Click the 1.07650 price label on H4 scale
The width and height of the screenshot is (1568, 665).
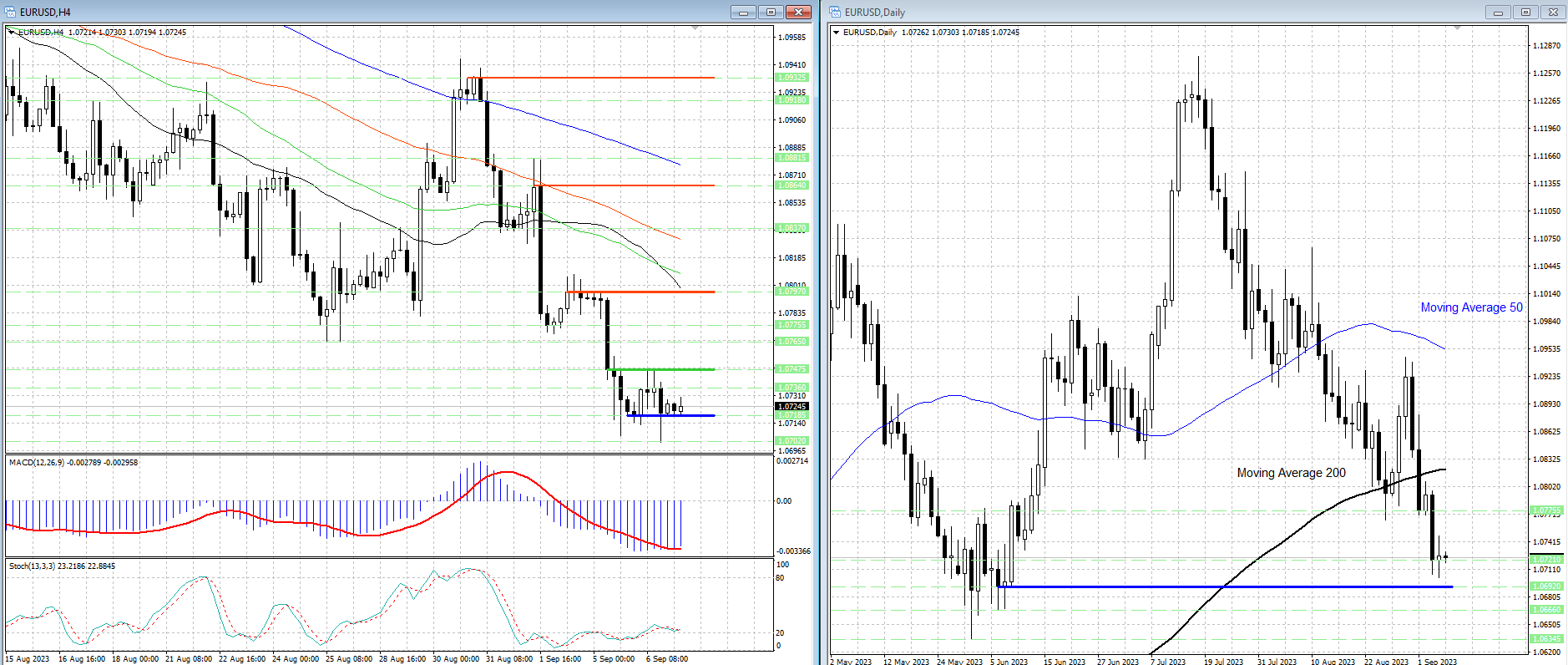pos(792,341)
